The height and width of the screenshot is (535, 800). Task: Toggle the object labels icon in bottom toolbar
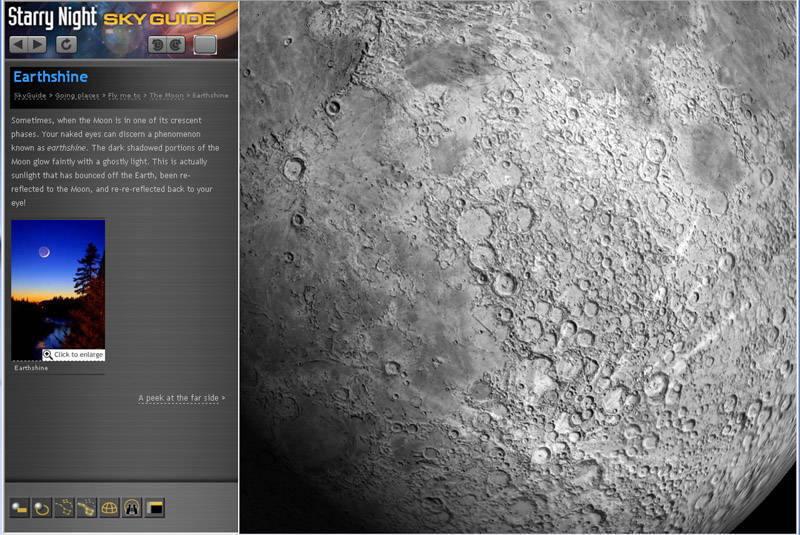(x=19, y=507)
